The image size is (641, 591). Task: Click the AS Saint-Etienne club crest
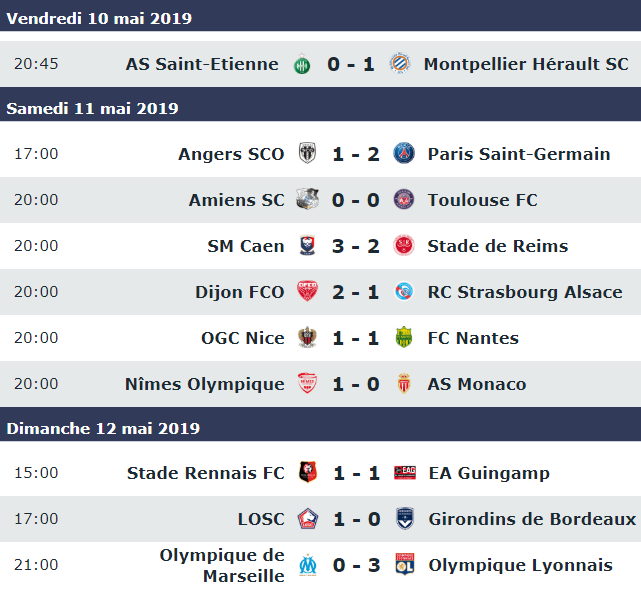302,64
